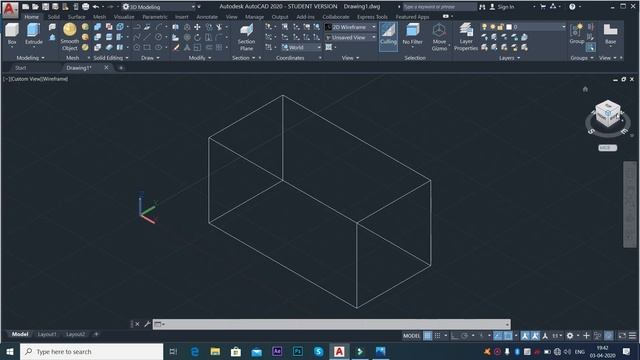Select the Rotate tool in Modify panel
Image resolution: width=640 pixels, height=360 pixels.
197,37
